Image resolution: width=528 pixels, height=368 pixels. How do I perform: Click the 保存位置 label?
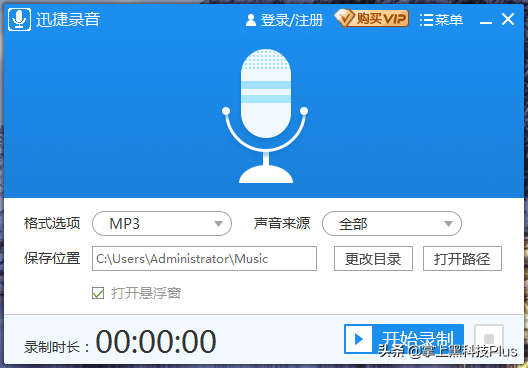(x=52, y=258)
